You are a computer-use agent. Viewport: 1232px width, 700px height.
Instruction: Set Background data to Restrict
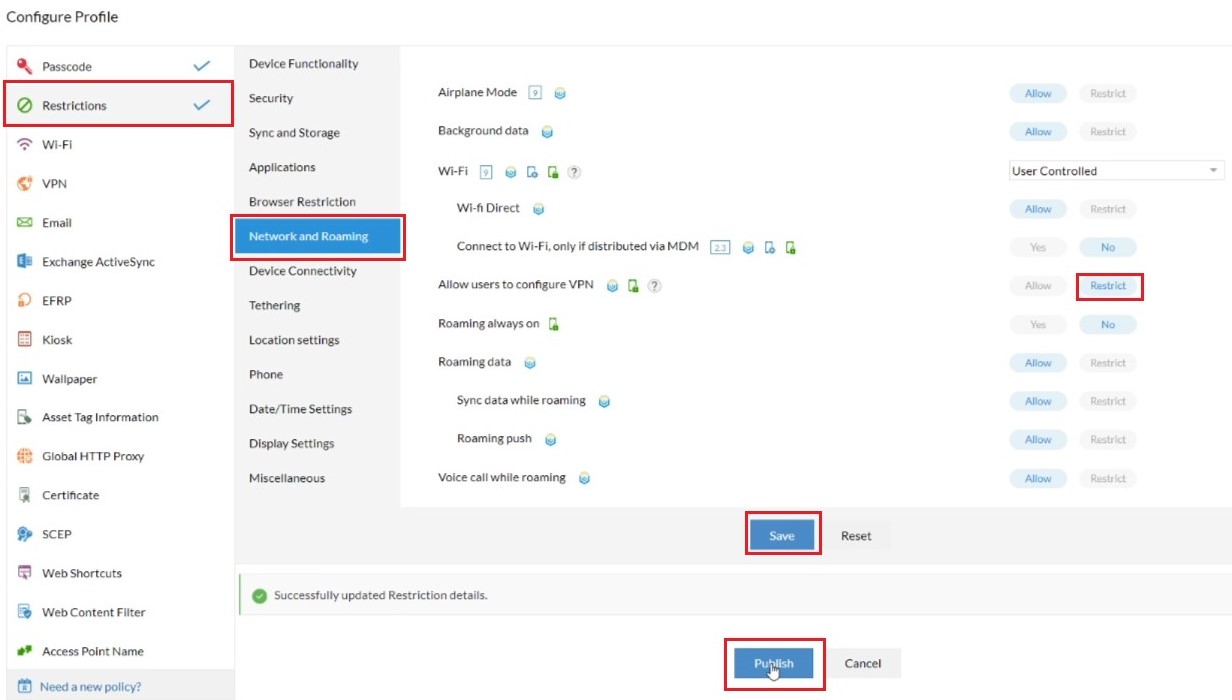click(x=1108, y=132)
